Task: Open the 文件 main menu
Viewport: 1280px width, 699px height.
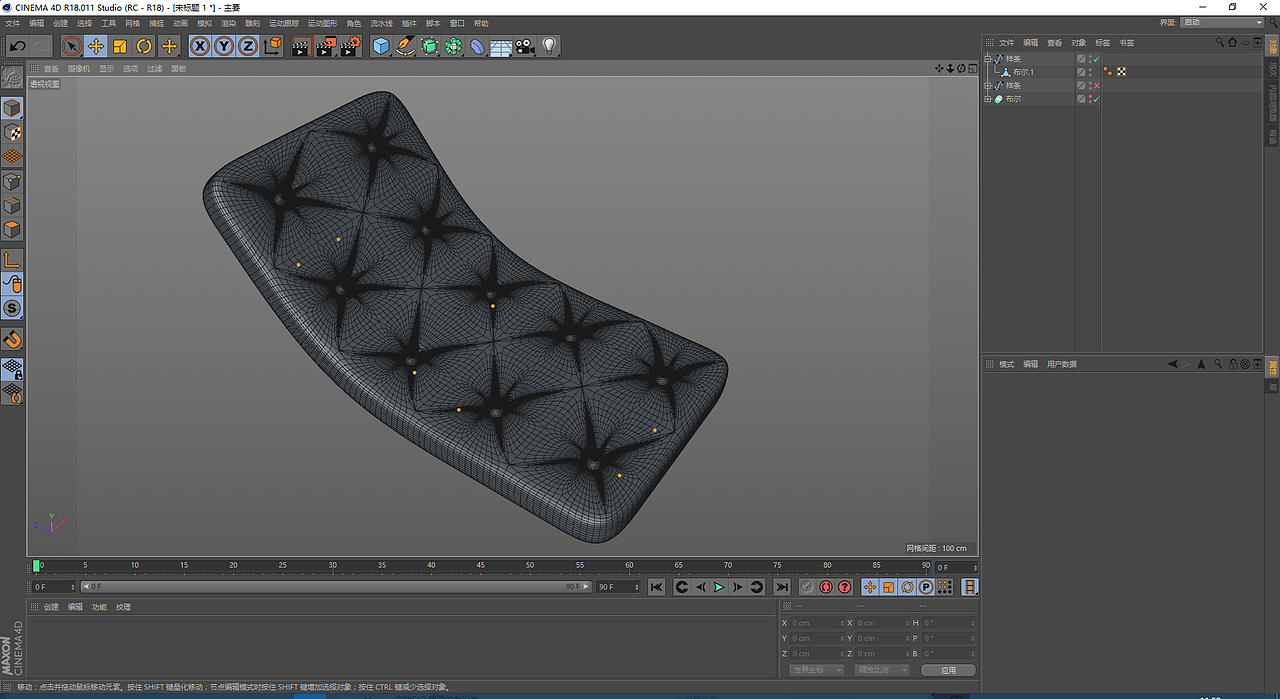Action: pyautogui.click(x=12, y=23)
